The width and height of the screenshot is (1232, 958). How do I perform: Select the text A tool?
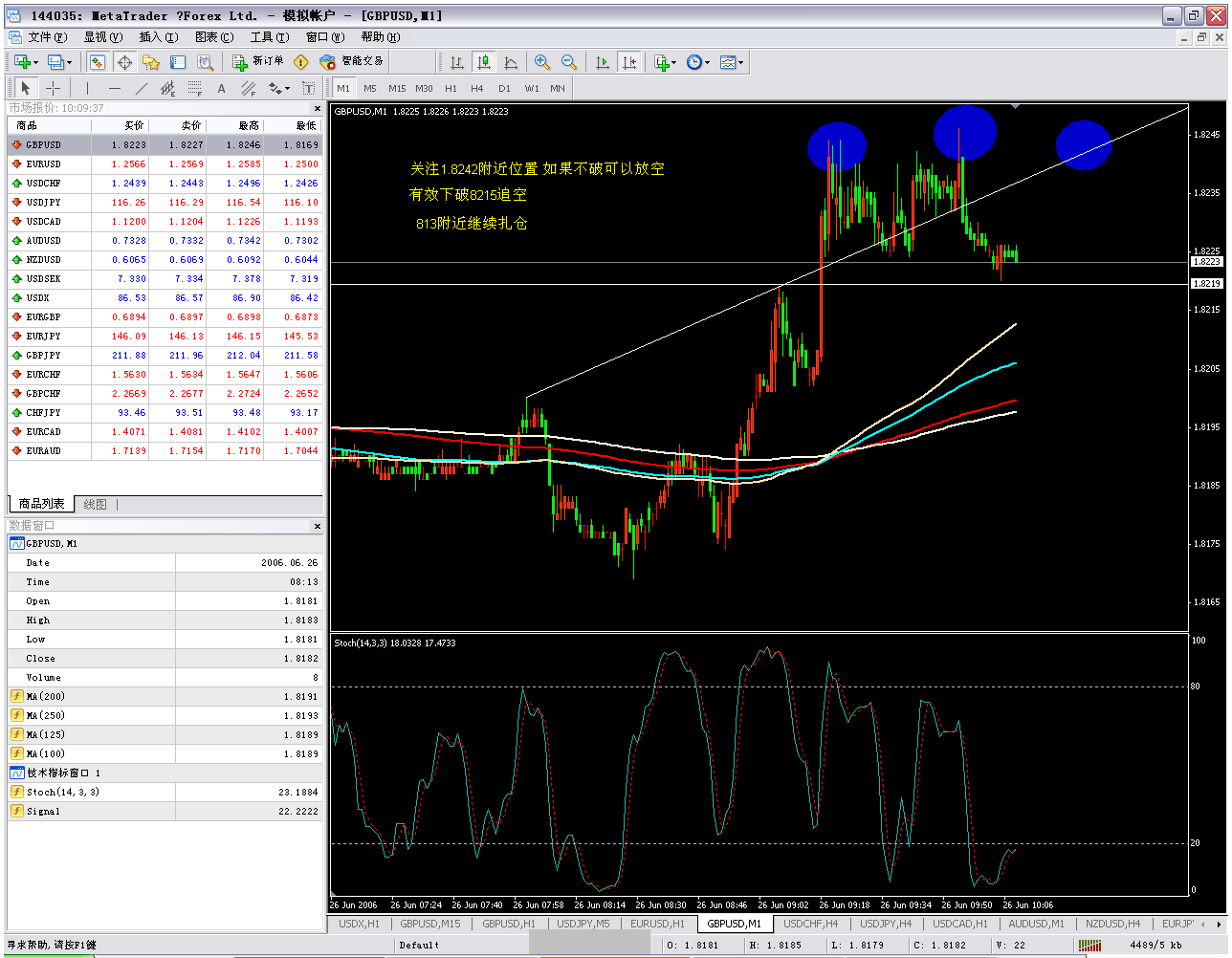point(222,88)
